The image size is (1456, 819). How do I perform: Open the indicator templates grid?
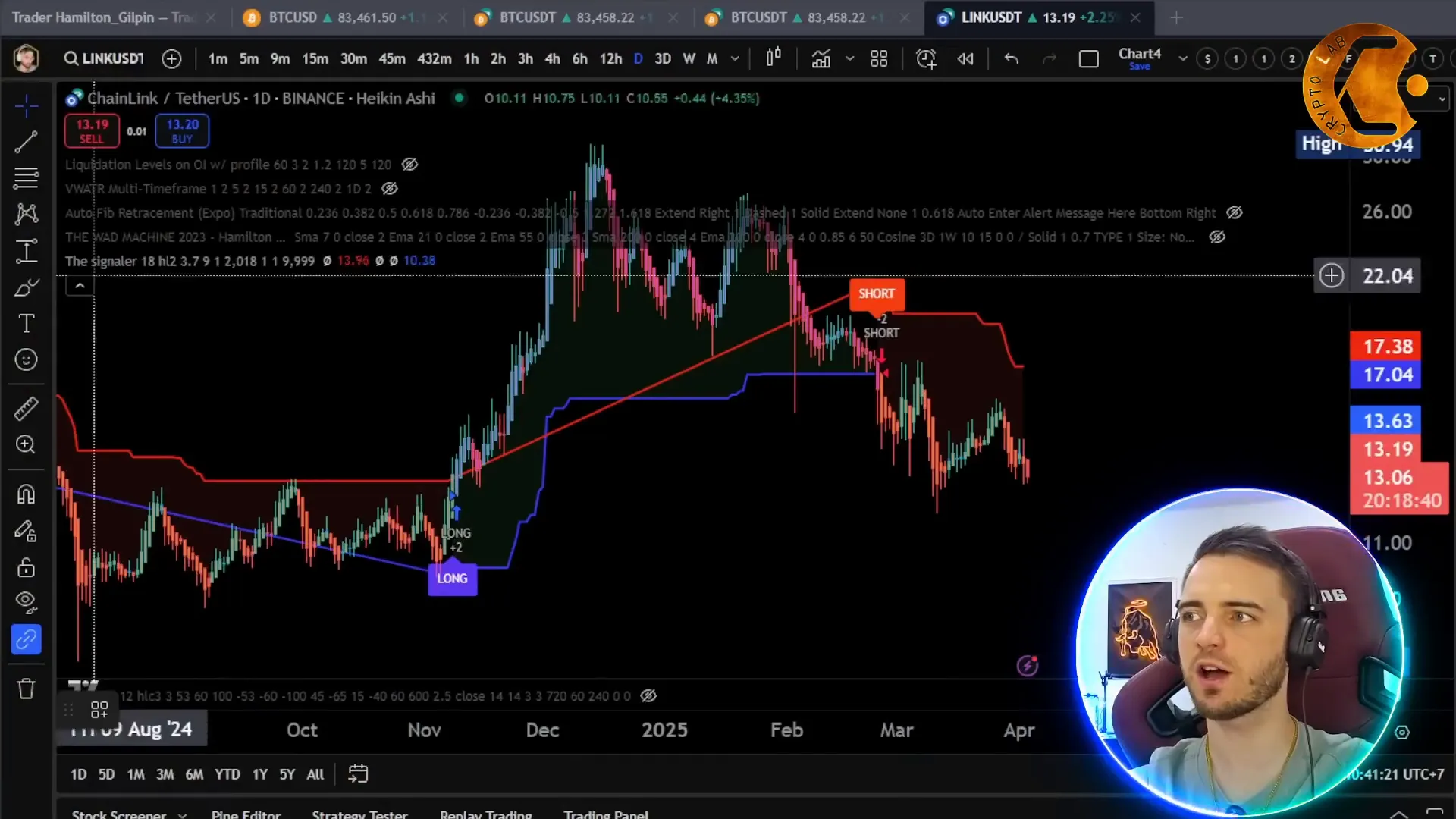(878, 58)
